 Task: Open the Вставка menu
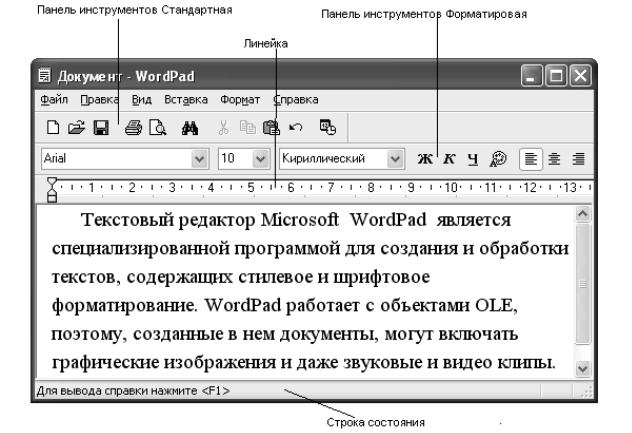tap(186, 100)
